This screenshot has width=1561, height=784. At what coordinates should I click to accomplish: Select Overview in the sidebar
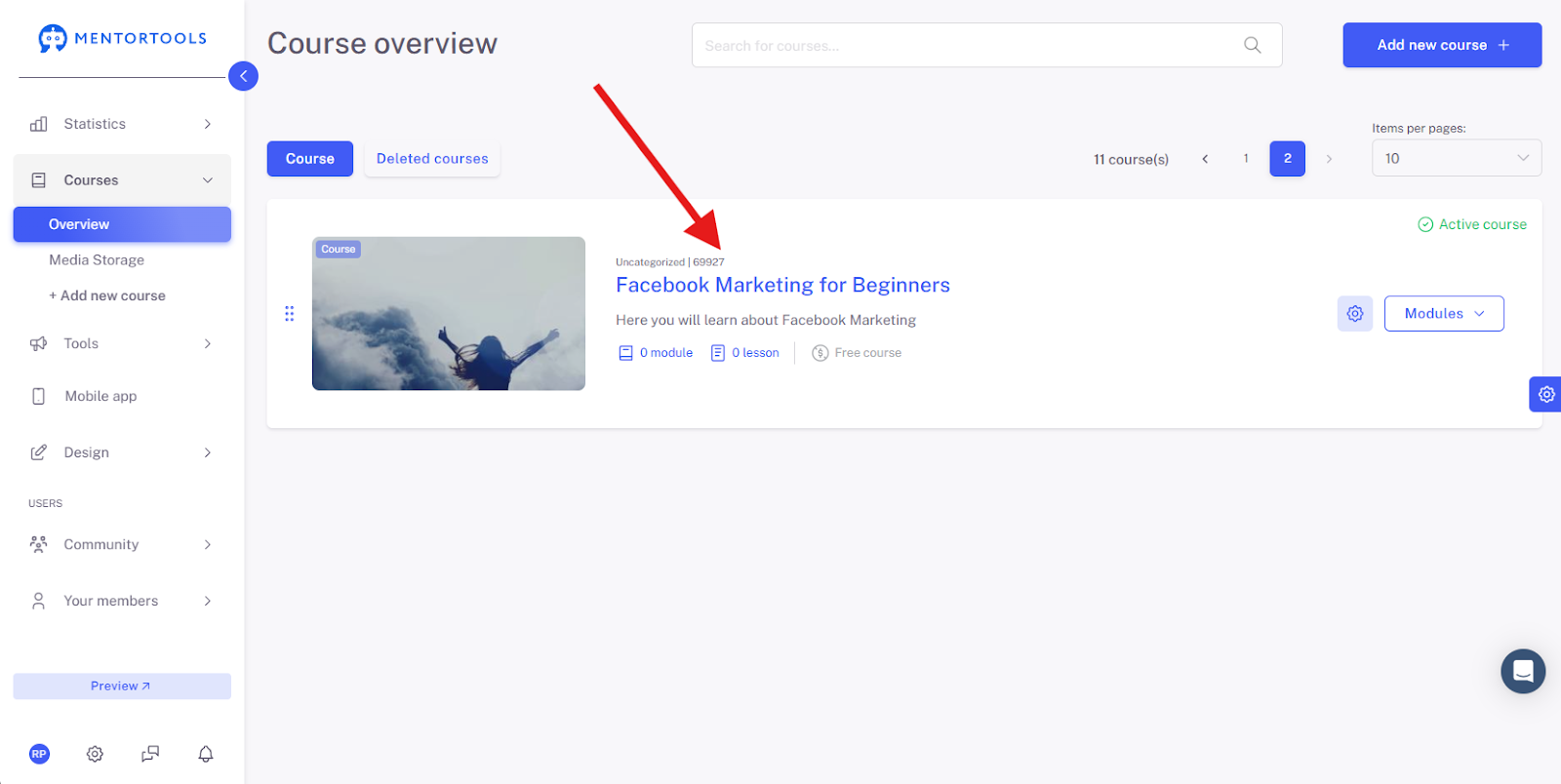(122, 224)
